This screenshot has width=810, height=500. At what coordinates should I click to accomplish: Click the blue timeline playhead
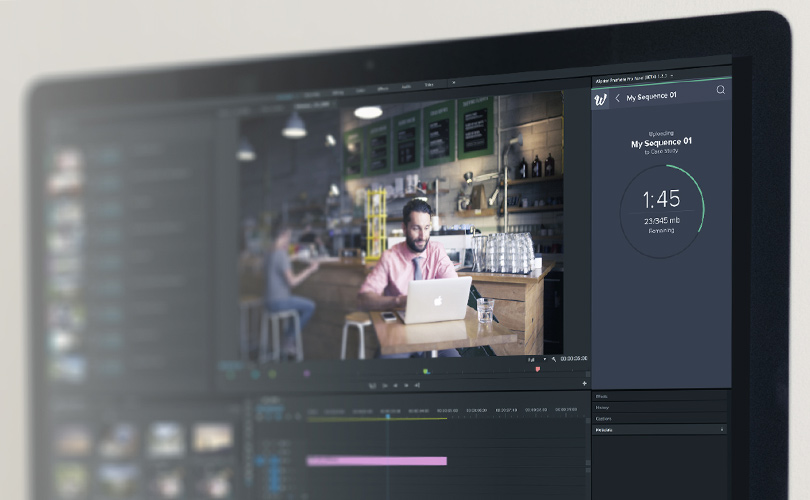click(388, 416)
